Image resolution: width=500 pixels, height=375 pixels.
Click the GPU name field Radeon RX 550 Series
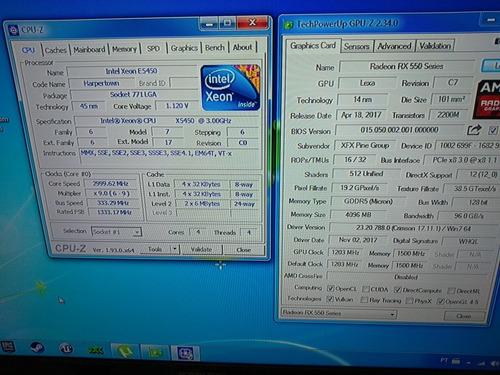pos(406,66)
